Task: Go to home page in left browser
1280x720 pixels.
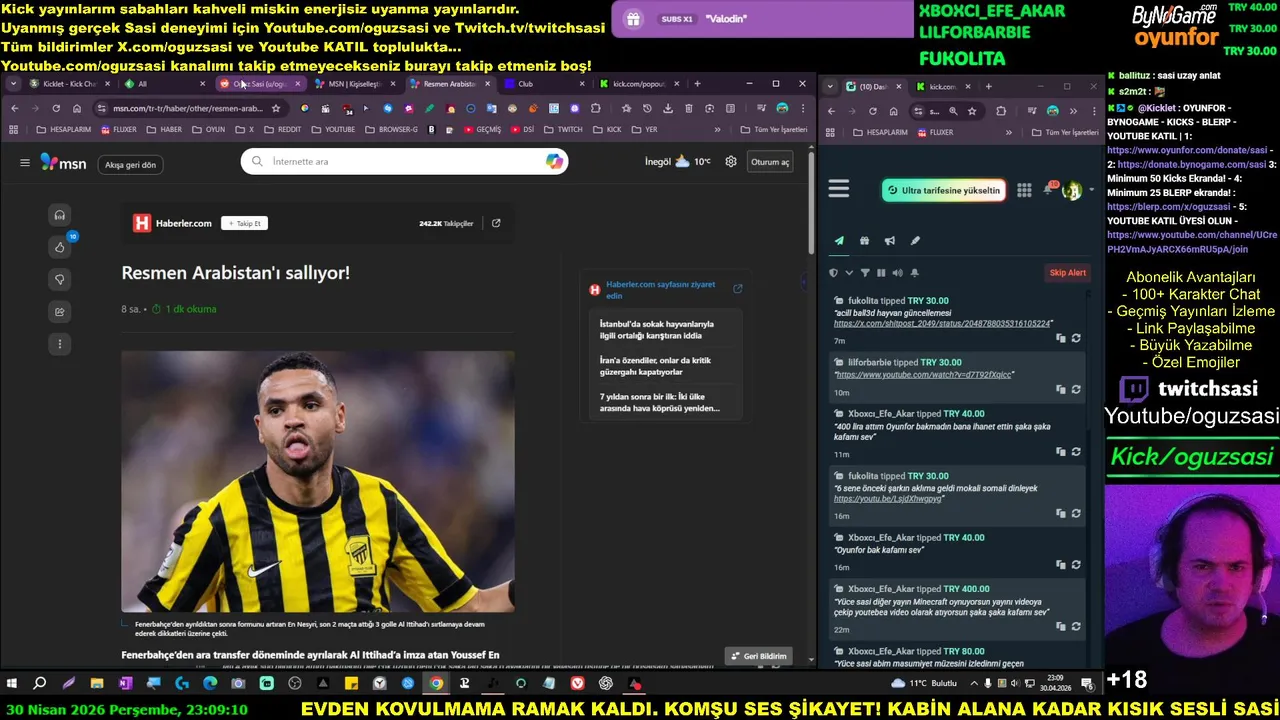Action: pos(77,108)
